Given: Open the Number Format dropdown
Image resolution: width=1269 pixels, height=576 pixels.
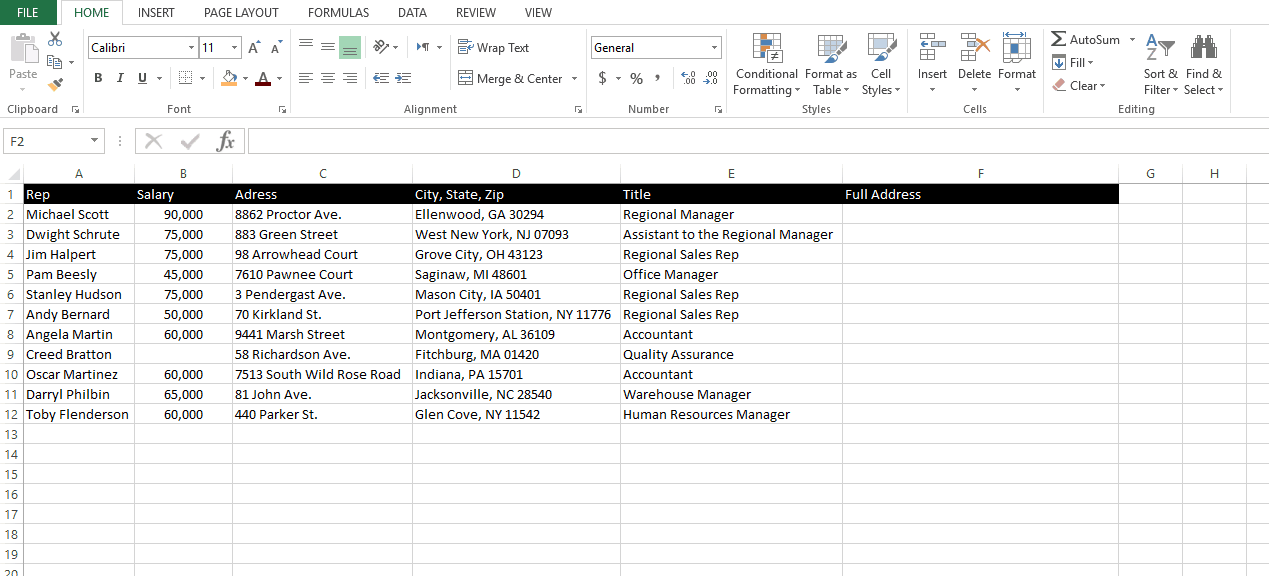Looking at the screenshot, I should (x=715, y=47).
